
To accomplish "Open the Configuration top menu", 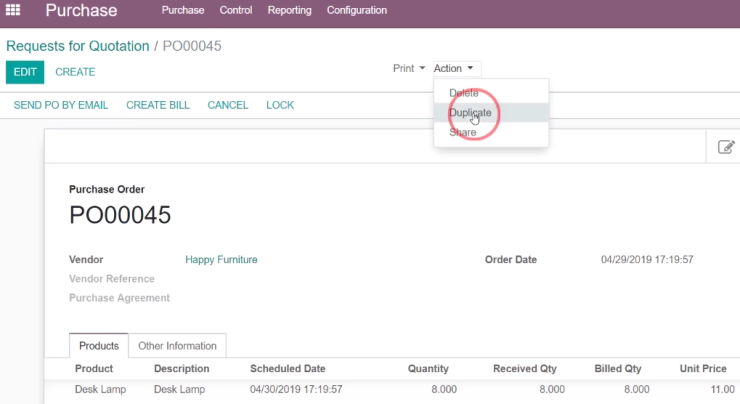I will [357, 10].
